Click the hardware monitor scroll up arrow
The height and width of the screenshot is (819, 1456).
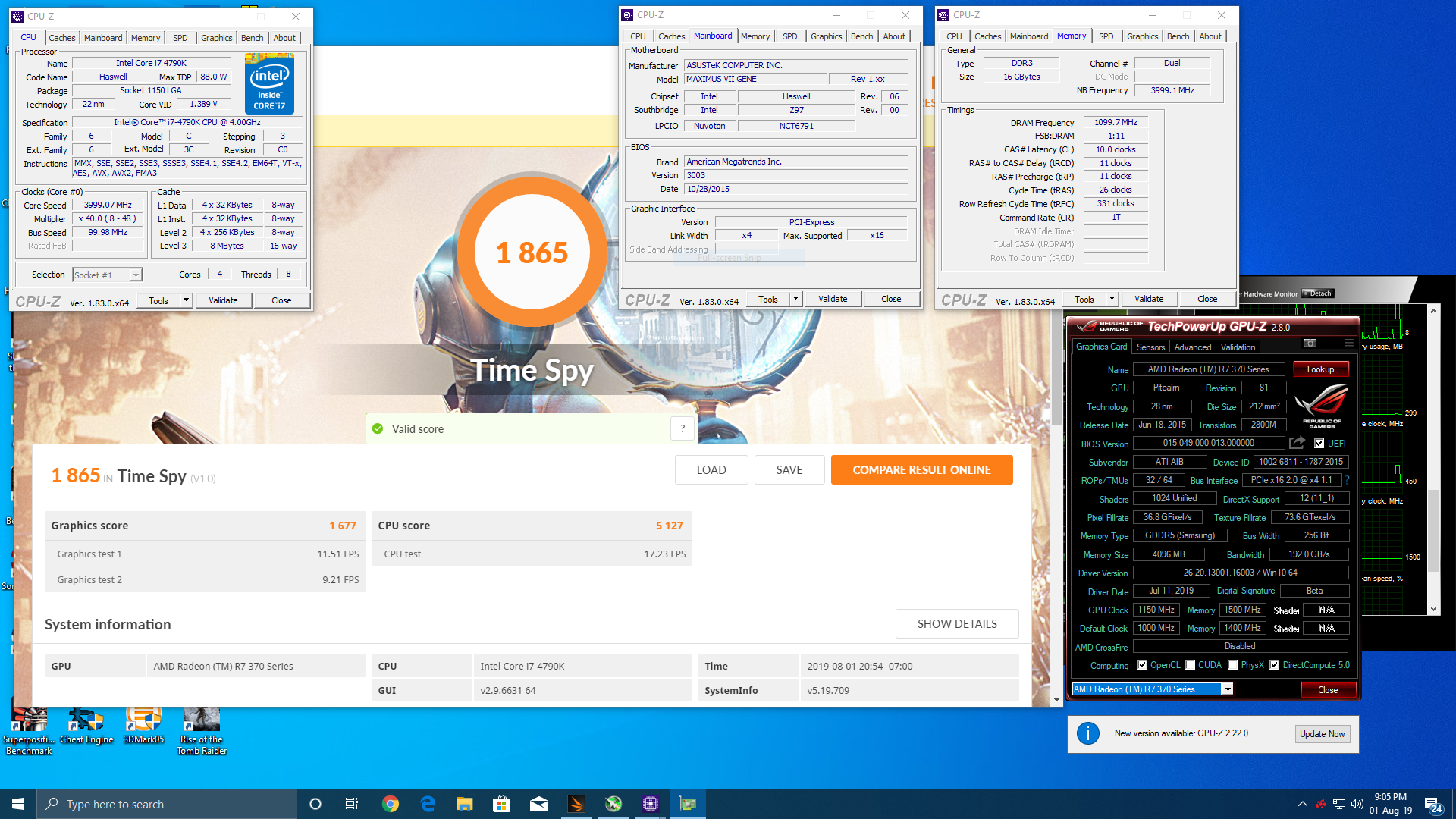(x=1433, y=311)
